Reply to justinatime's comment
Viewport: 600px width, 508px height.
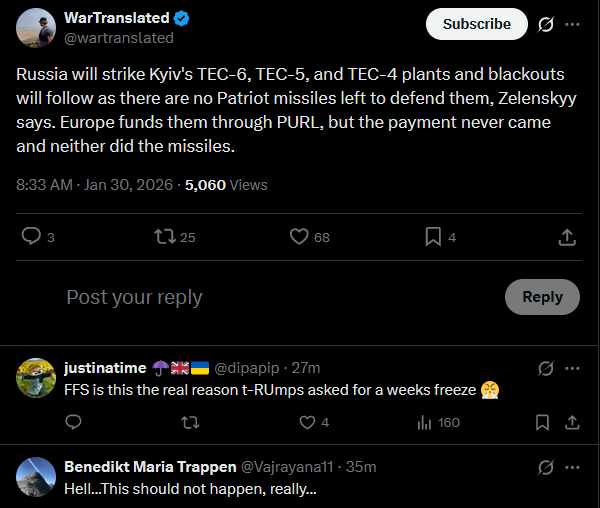pos(72,422)
